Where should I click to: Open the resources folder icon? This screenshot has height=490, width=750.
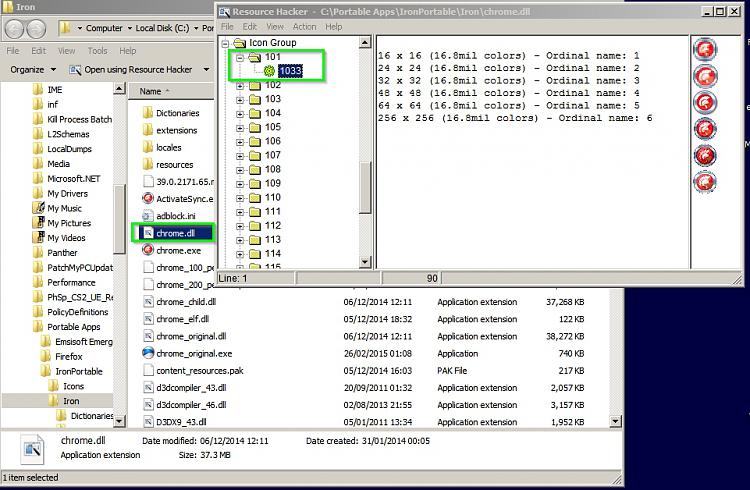pyautogui.click(x=148, y=165)
